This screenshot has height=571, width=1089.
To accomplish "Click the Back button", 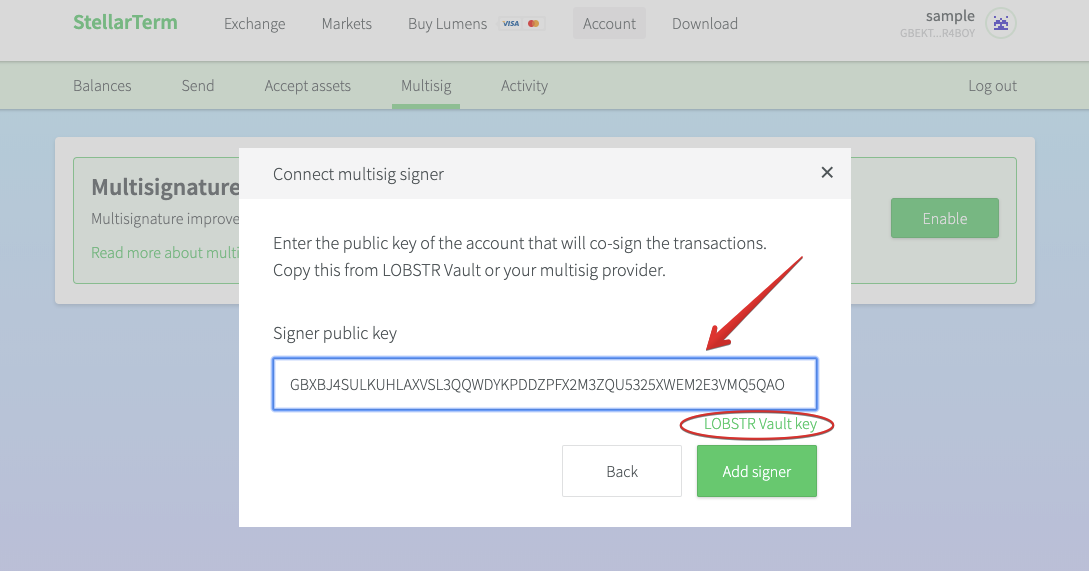I will [x=622, y=471].
